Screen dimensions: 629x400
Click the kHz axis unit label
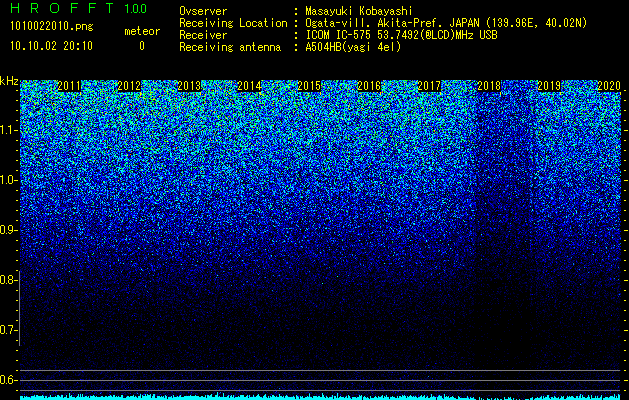point(9,81)
